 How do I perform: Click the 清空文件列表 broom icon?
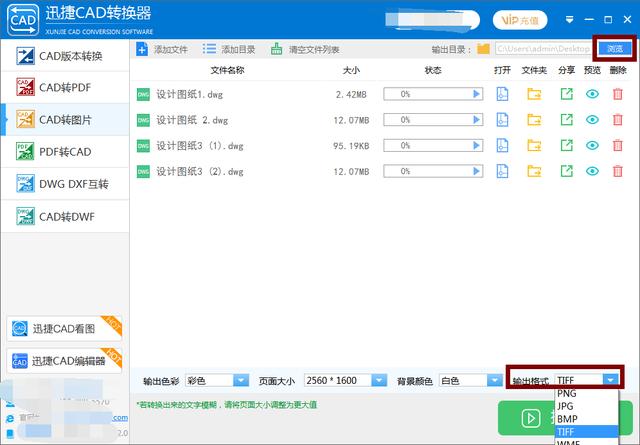[276, 49]
